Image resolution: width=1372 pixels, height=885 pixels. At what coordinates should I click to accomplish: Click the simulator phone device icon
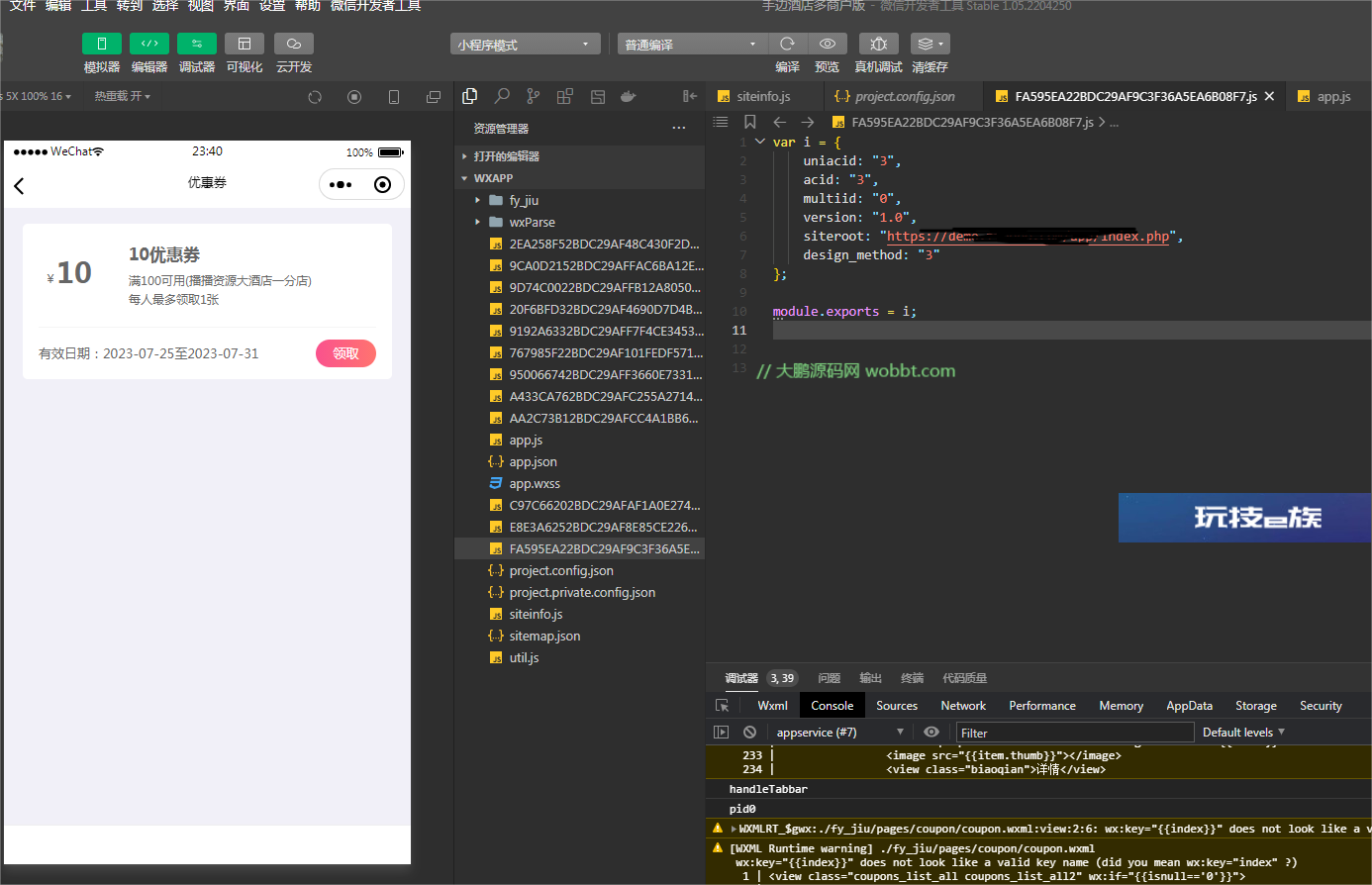394,97
